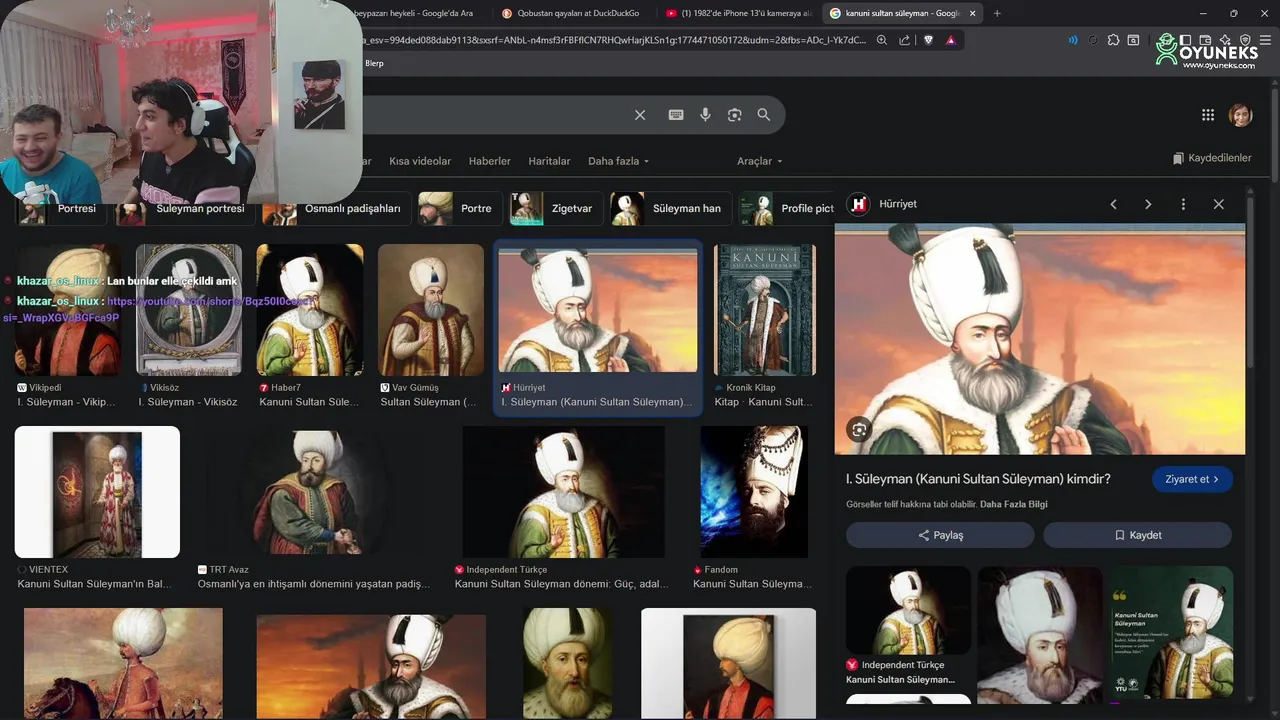1280x720 pixels.
Task: Open the Haberler results tab
Action: (490, 161)
